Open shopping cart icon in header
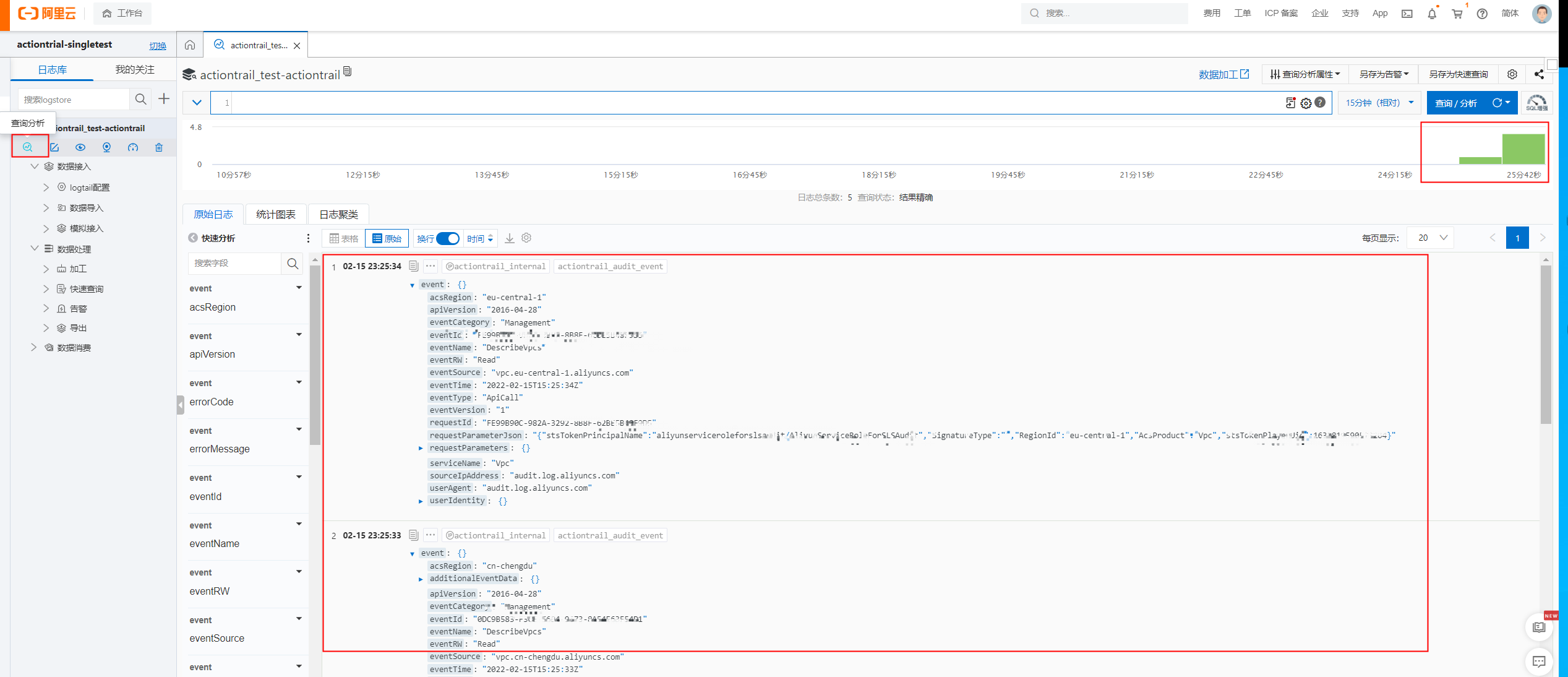Screen dimensions: 1568x677 pyautogui.click(x=1457, y=13)
